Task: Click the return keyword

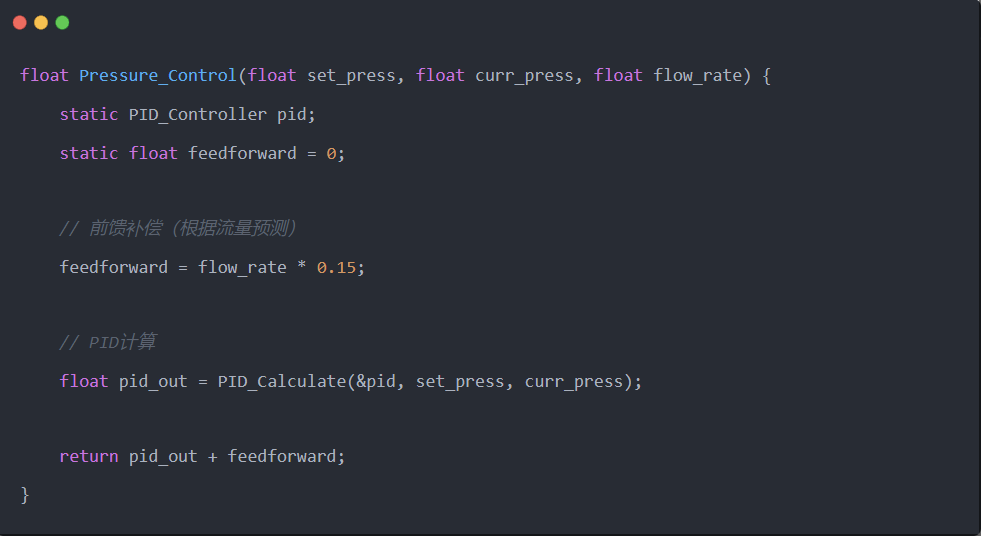Action: coord(89,456)
